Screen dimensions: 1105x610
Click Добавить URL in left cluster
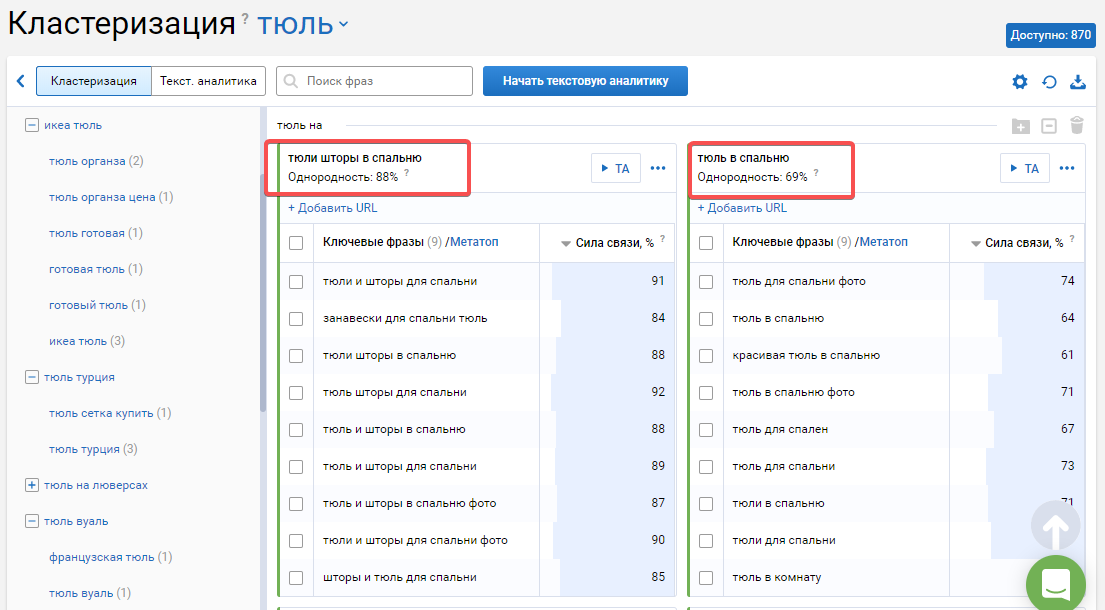pyautogui.click(x=333, y=208)
